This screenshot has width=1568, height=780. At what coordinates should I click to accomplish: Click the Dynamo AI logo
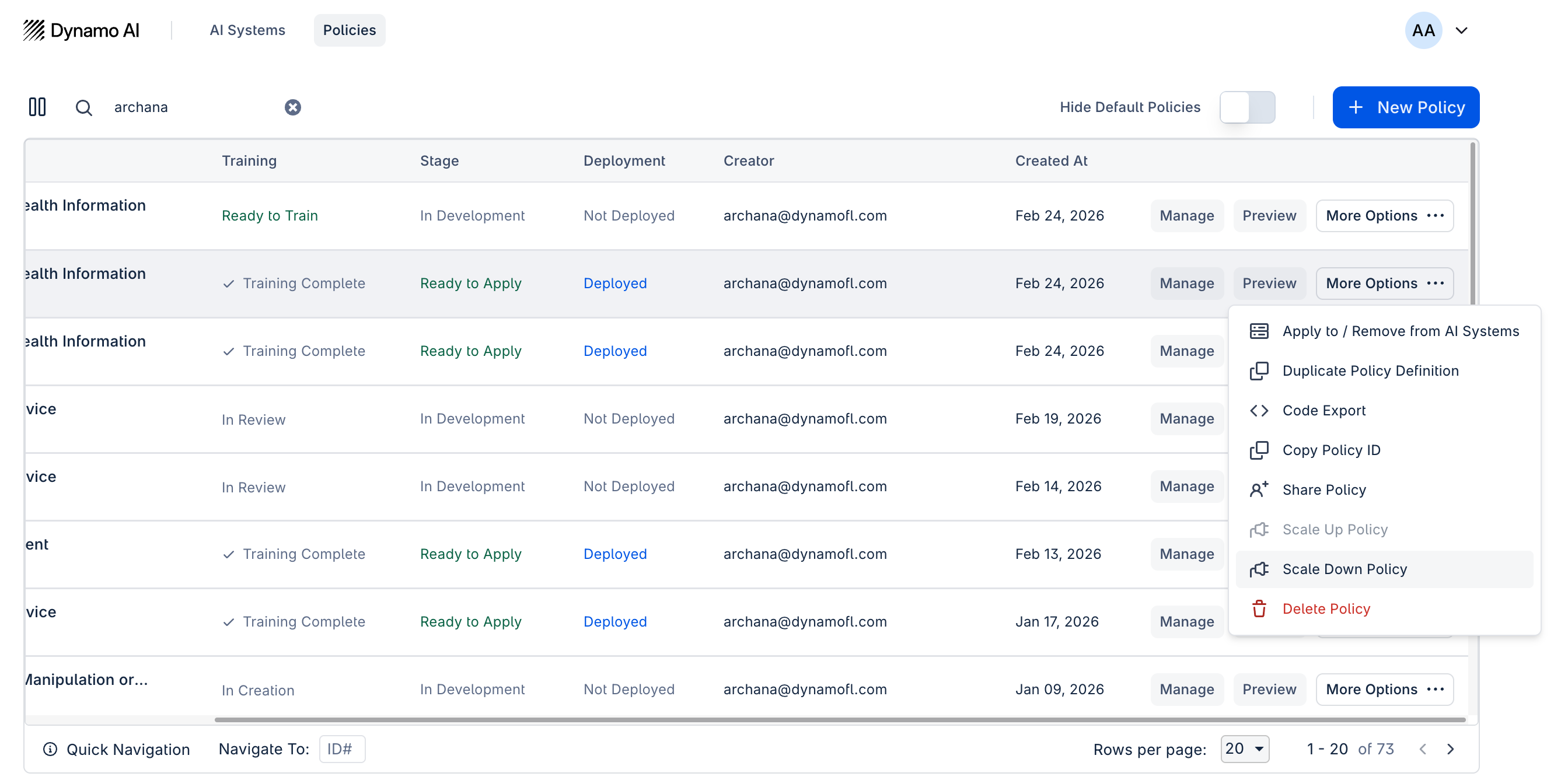[x=82, y=30]
